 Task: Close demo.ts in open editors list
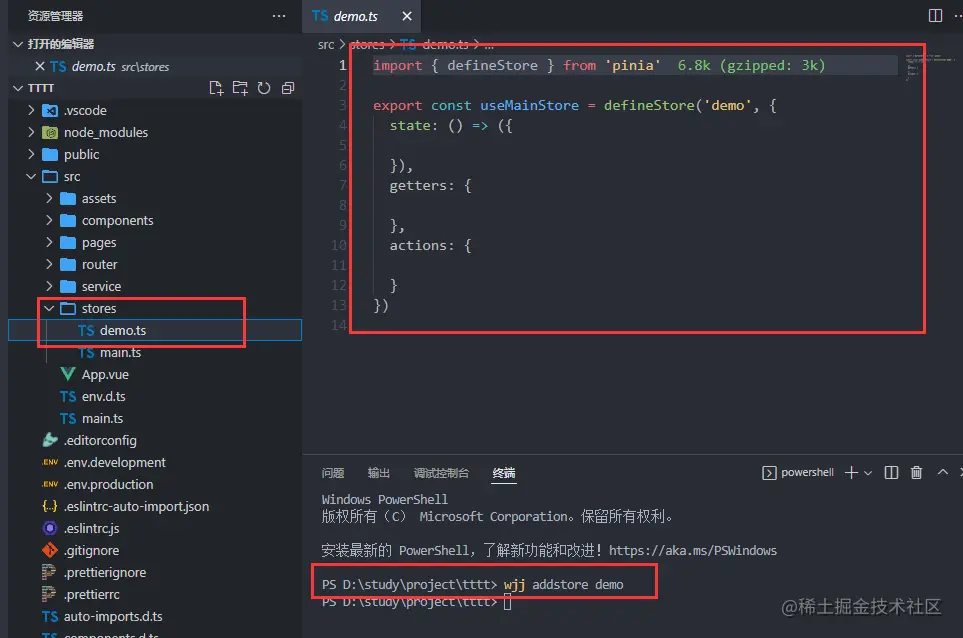(40, 66)
